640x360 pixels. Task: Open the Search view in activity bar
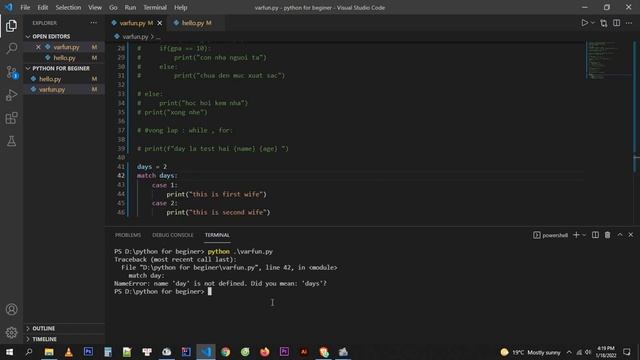11,49
